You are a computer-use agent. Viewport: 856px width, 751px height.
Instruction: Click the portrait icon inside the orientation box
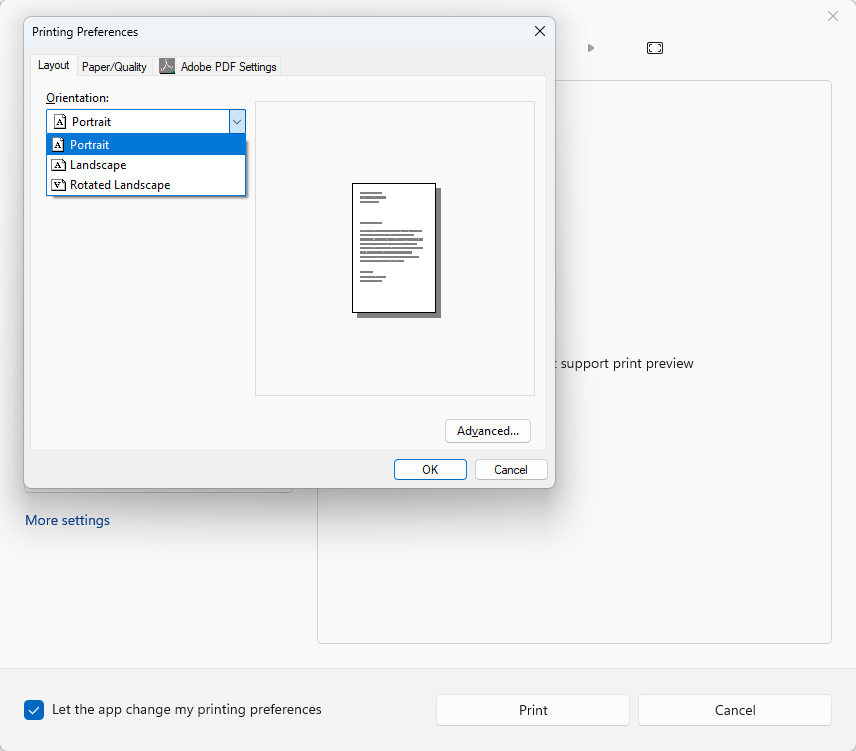(x=58, y=120)
